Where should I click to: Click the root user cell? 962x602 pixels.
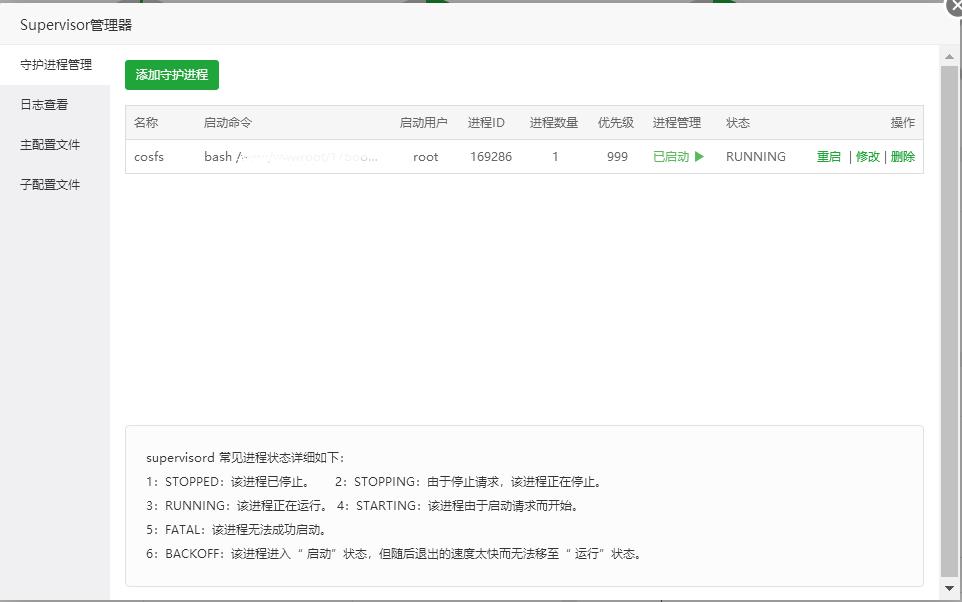coord(426,156)
